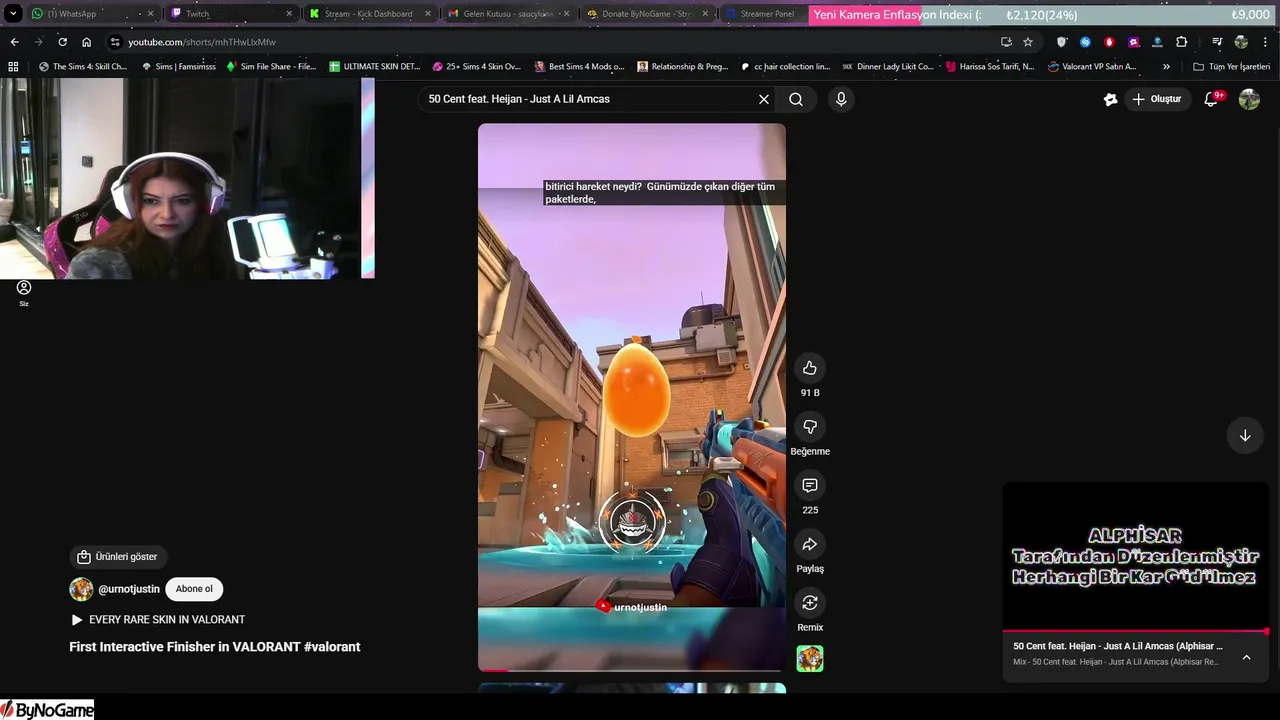
Task: Click the Shorts video player
Action: coord(632,397)
